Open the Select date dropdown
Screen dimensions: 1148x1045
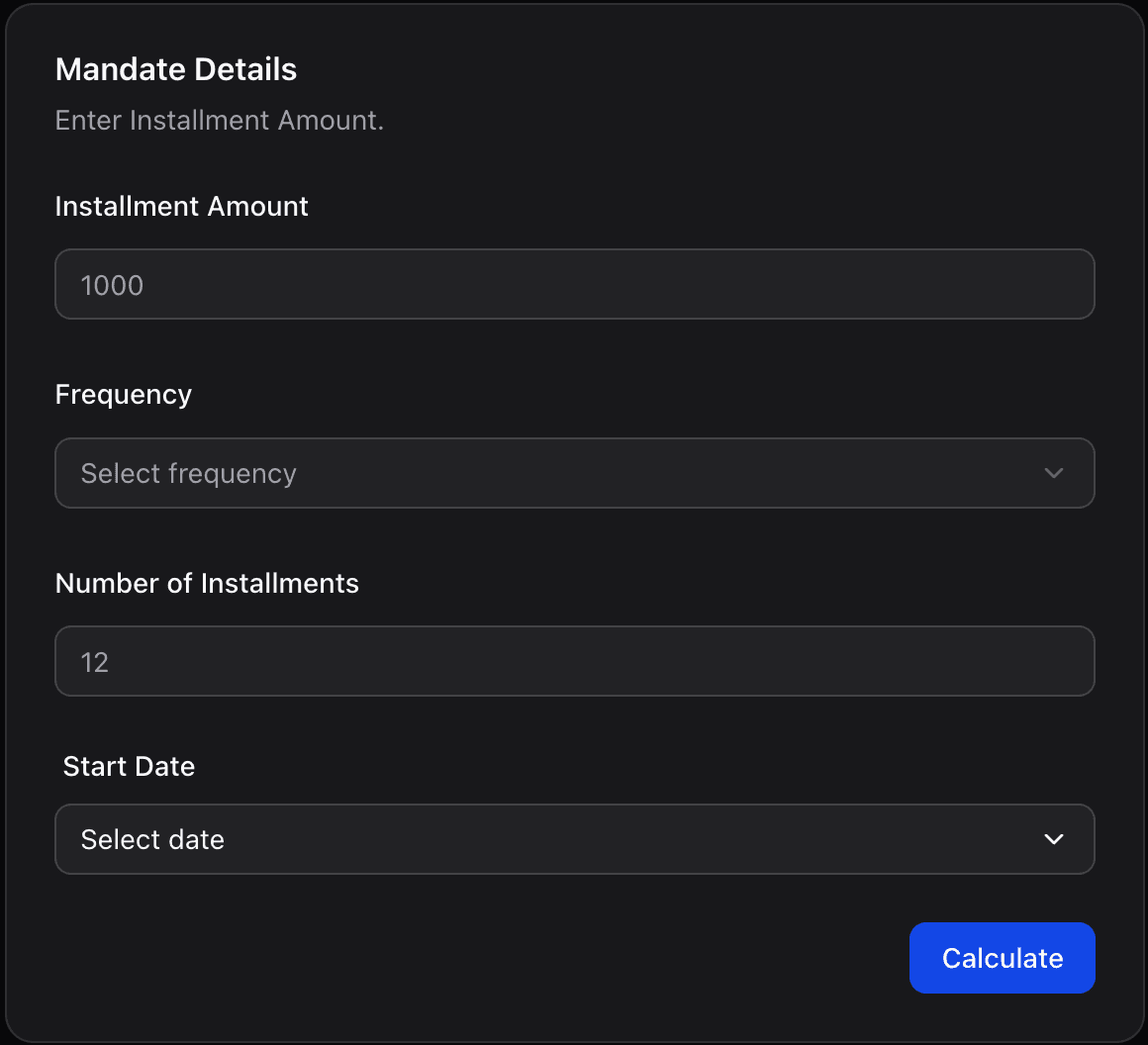tap(574, 839)
